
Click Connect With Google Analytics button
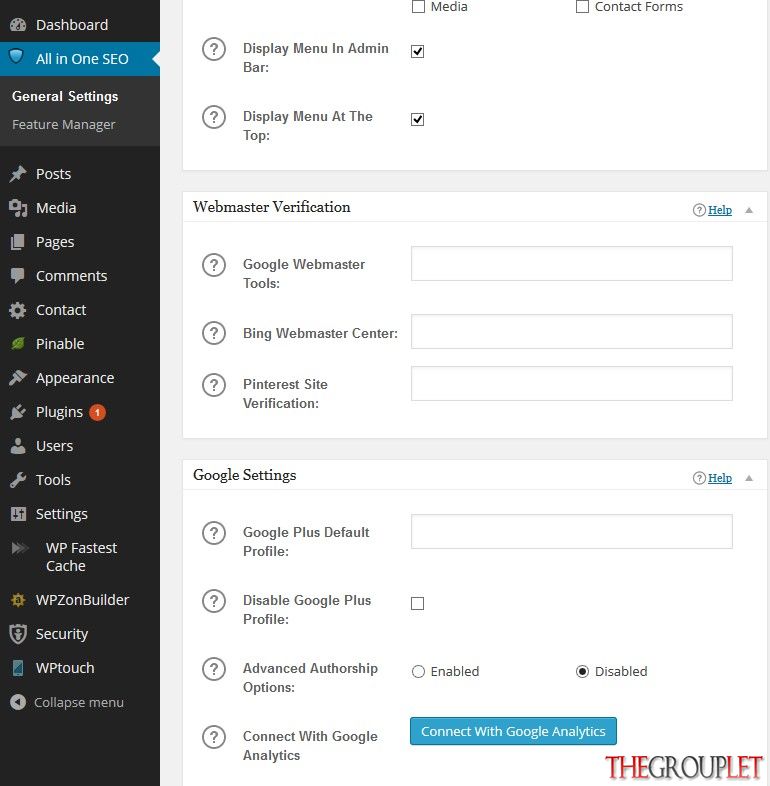[513, 731]
